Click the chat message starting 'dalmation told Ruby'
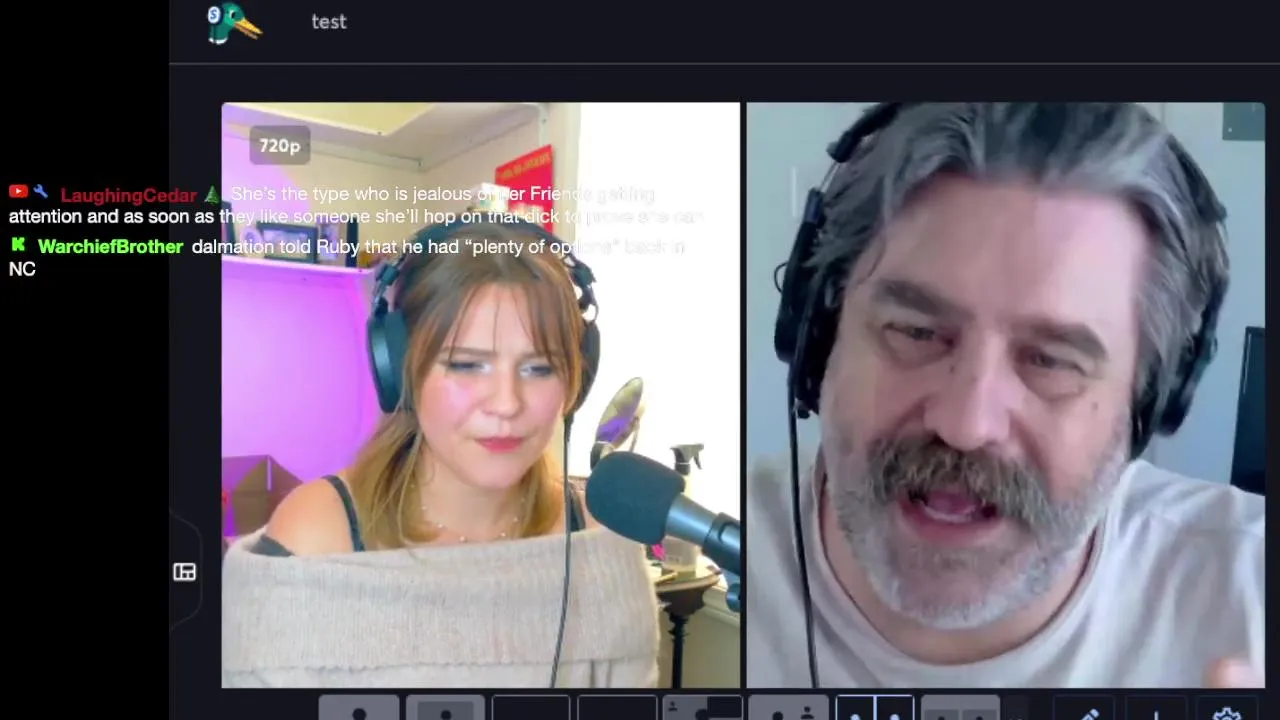Image resolution: width=1280 pixels, height=720 pixels. tap(346, 257)
